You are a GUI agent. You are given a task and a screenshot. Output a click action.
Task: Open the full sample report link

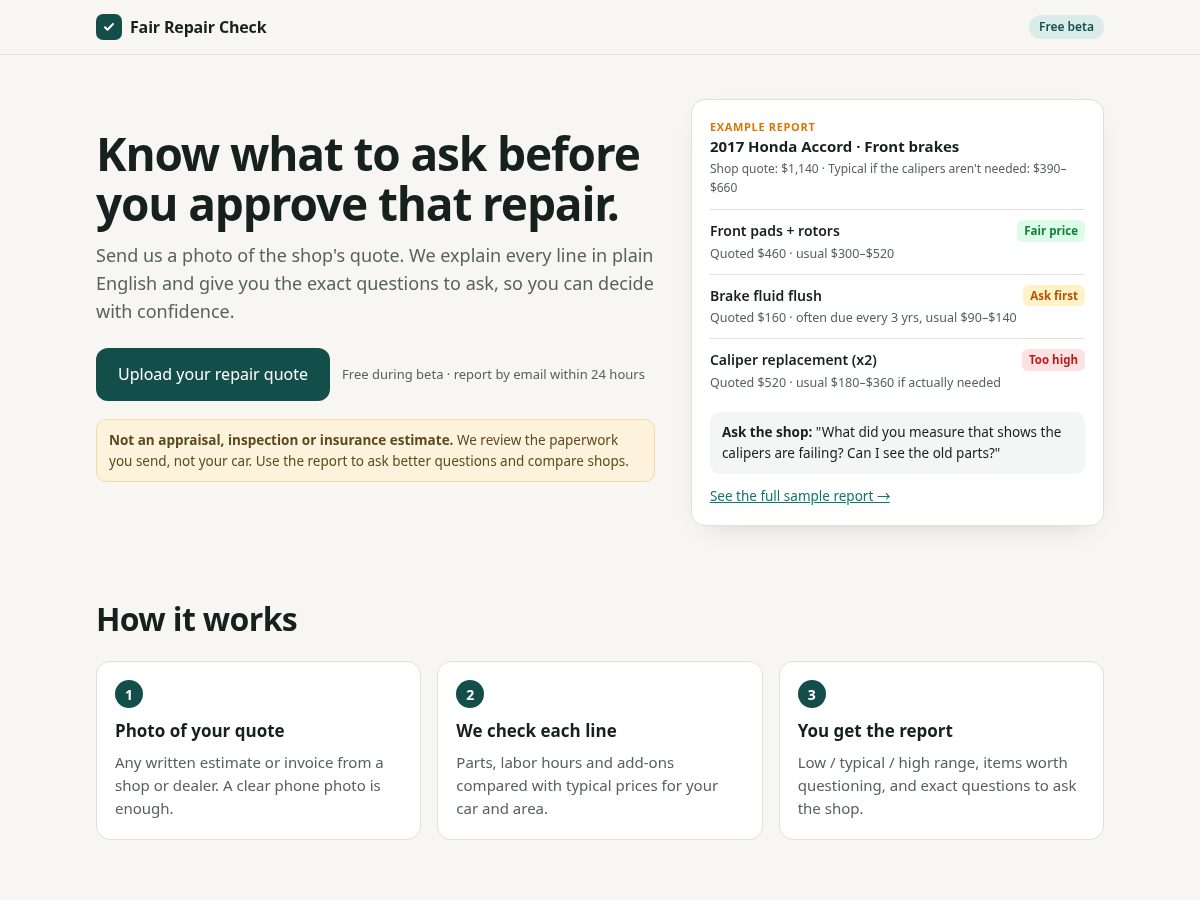click(x=800, y=496)
